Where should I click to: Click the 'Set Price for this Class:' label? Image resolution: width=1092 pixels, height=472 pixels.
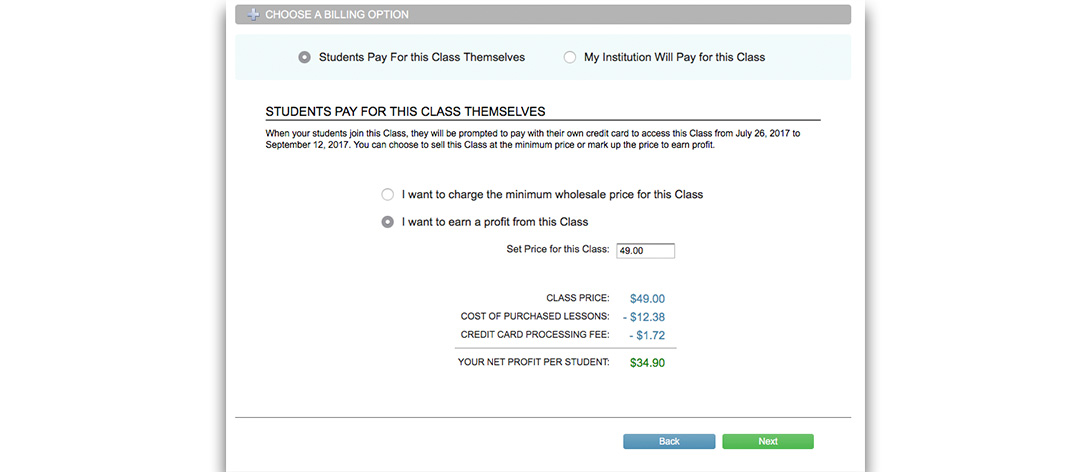[558, 249]
